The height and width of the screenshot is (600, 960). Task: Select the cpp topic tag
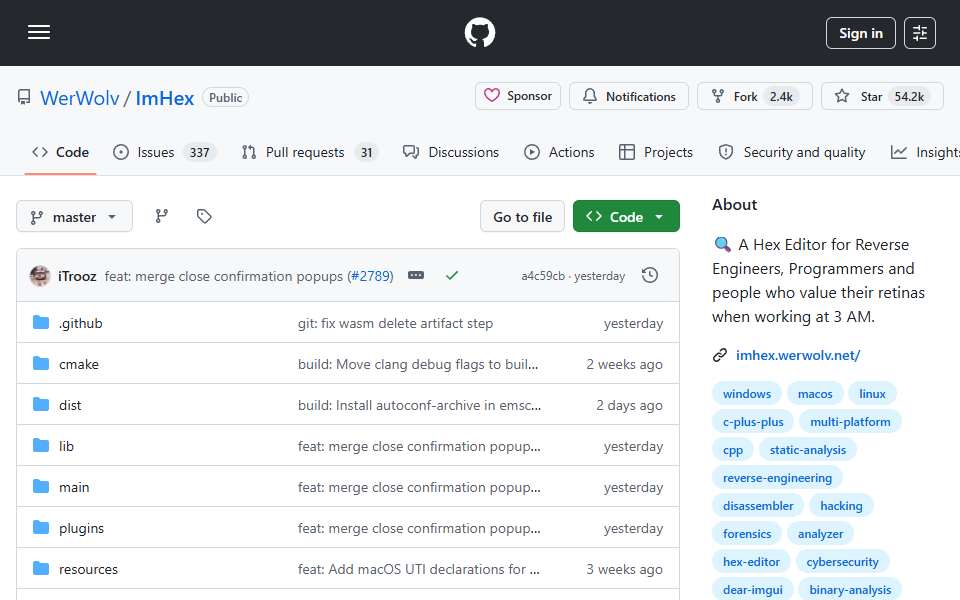(732, 450)
